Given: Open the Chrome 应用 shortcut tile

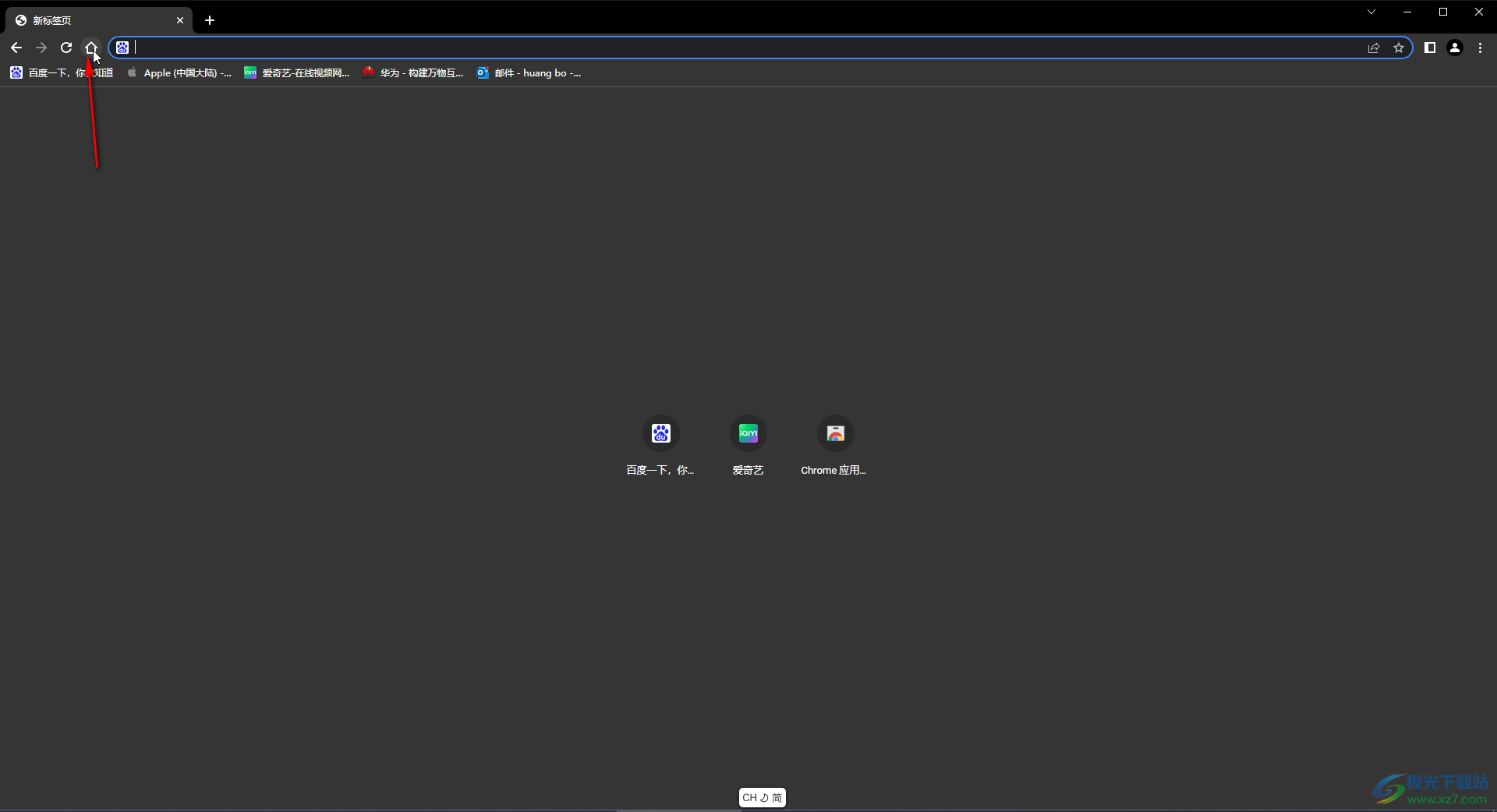Looking at the screenshot, I should pos(835,446).
